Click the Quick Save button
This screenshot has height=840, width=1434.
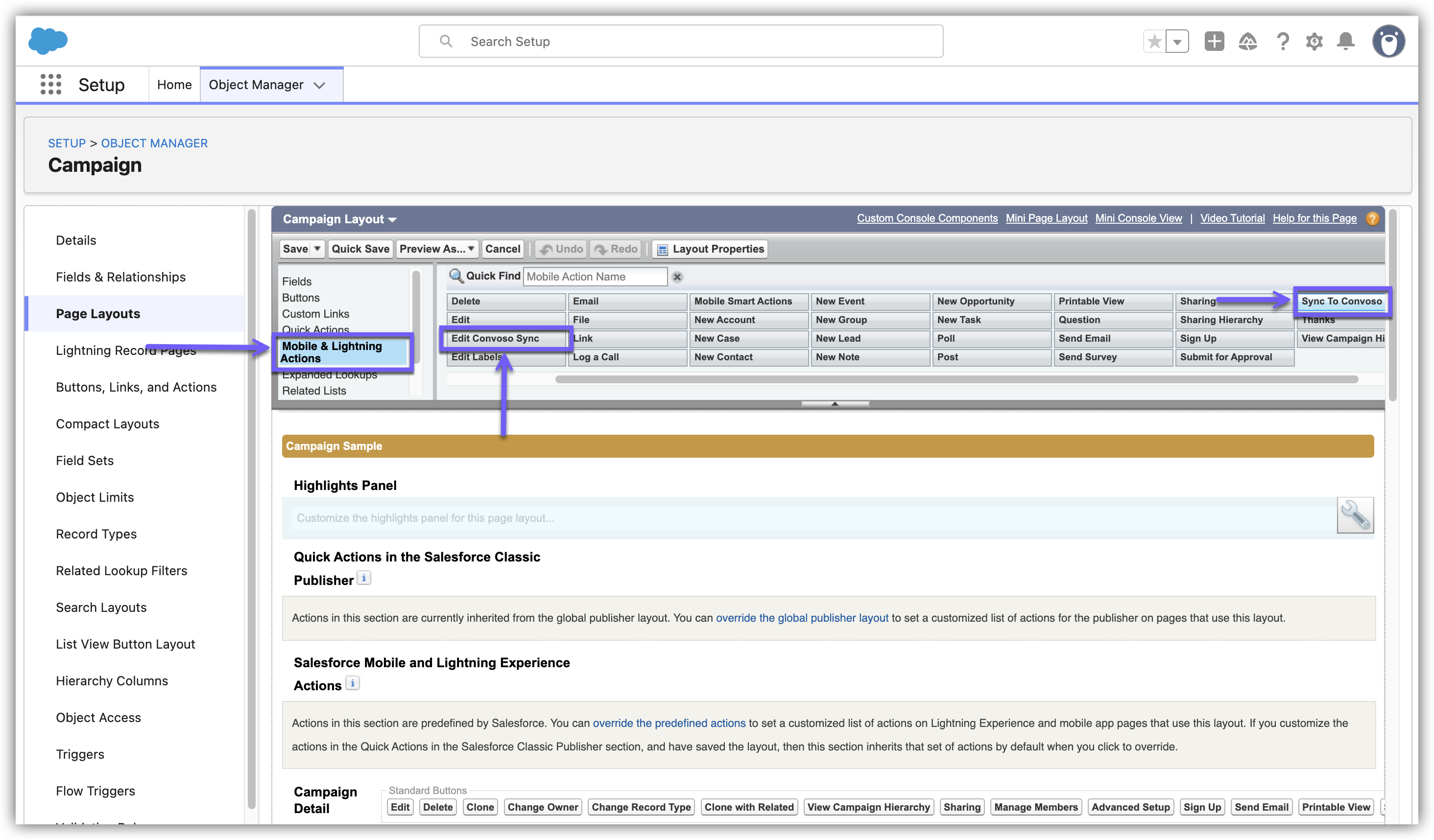[360, 249]
